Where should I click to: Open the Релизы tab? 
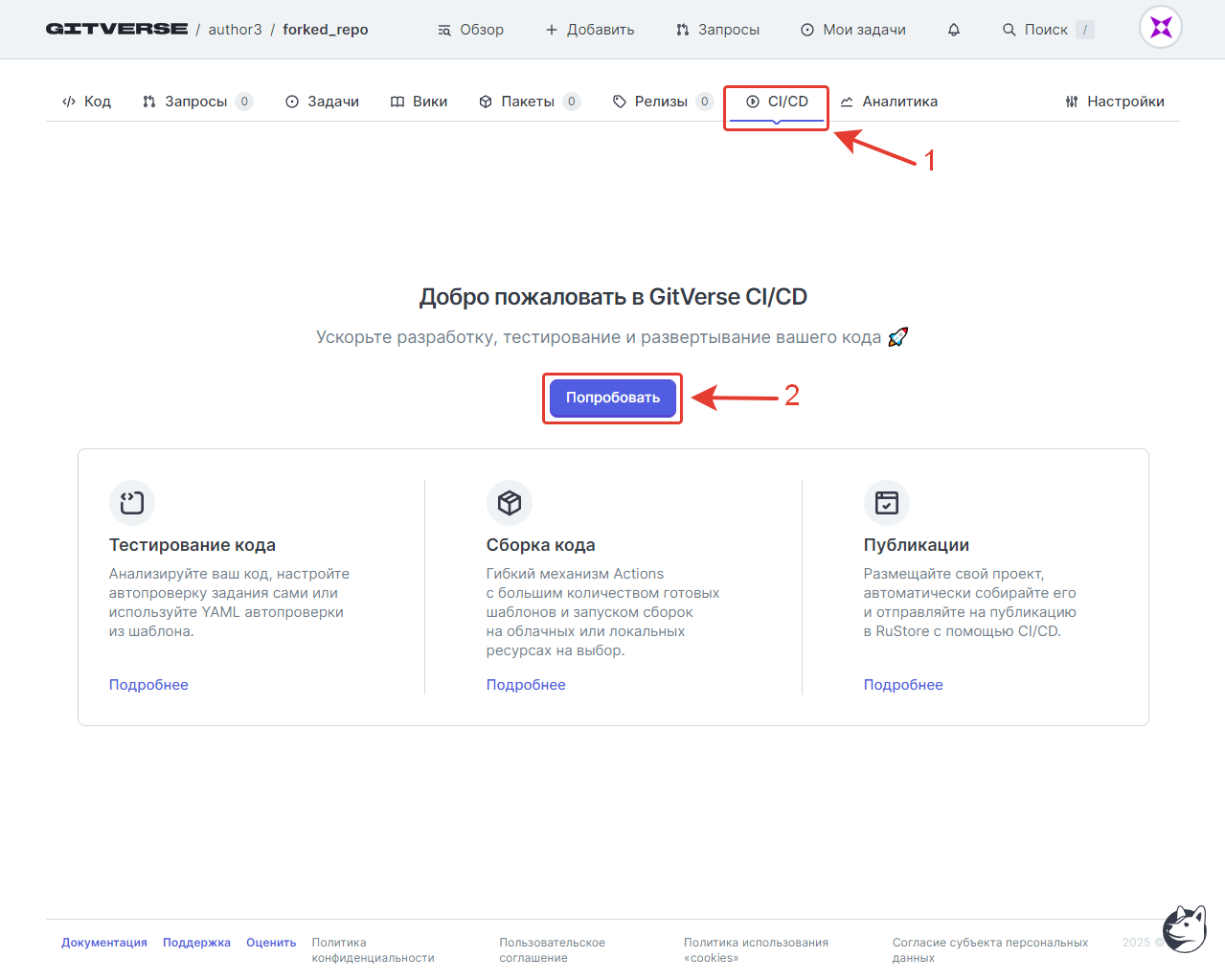coord(663,102)
